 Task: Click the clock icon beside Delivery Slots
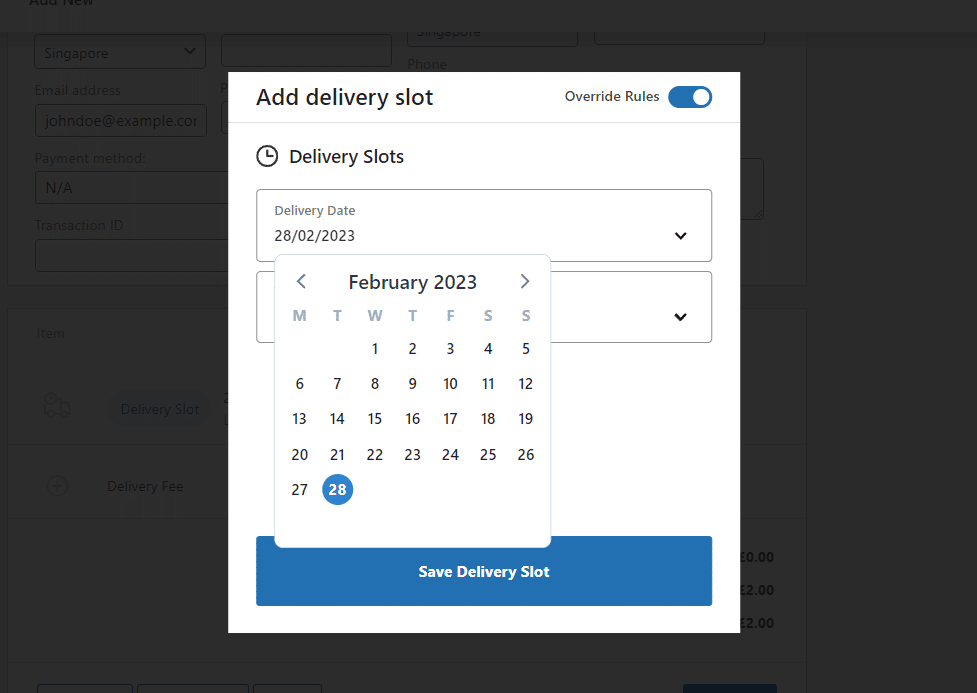coord(266,156)
